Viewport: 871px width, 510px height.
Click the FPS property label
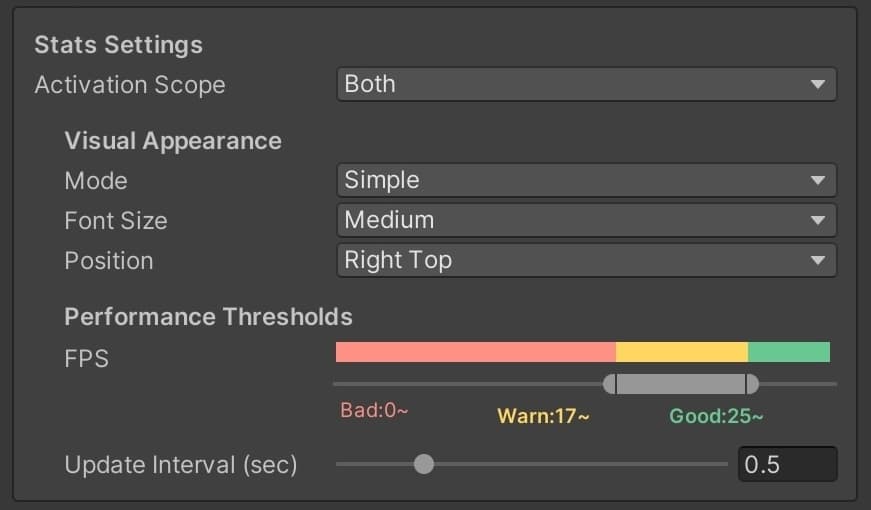[86, 358]
